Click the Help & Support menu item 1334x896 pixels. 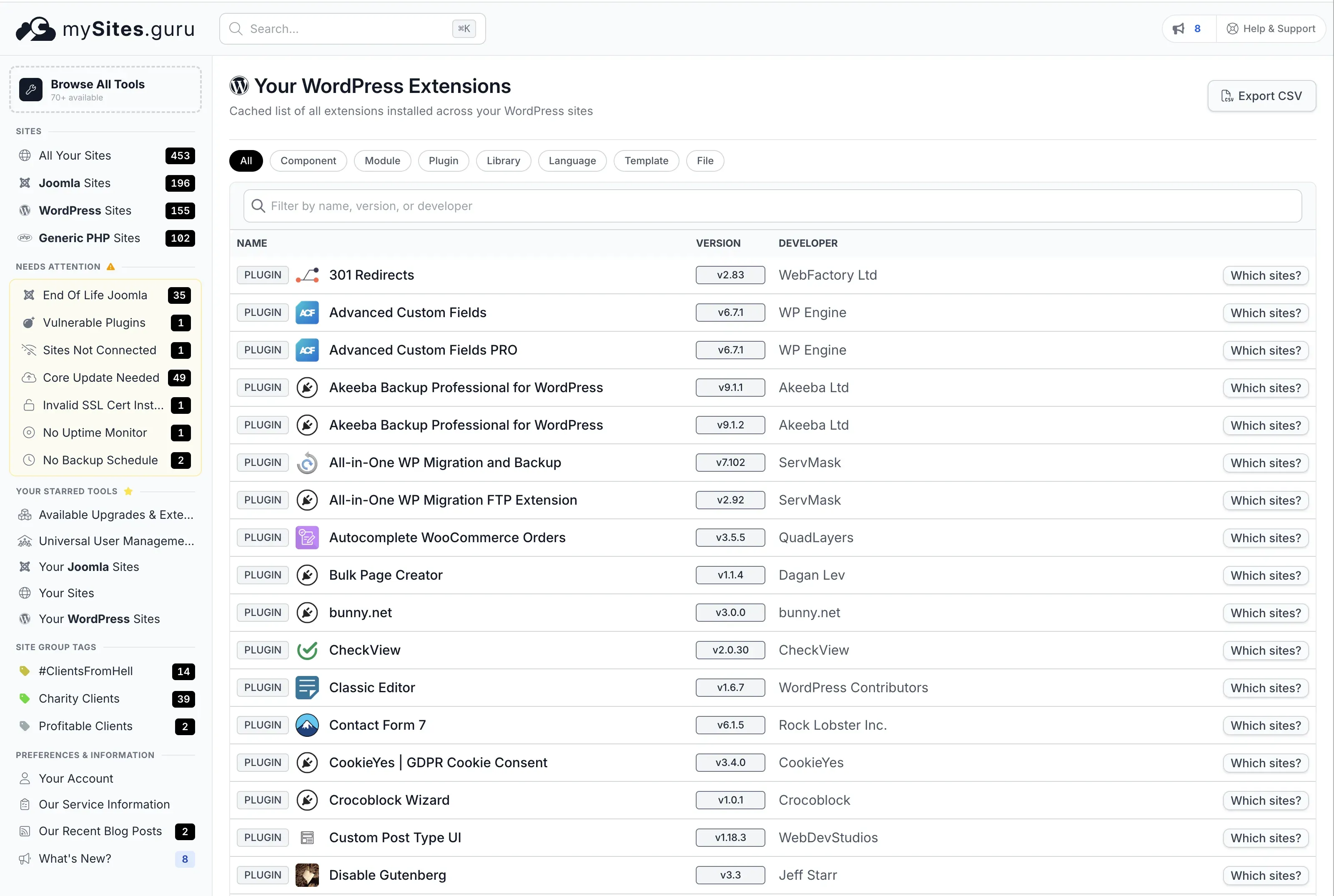click(1271, 28)
